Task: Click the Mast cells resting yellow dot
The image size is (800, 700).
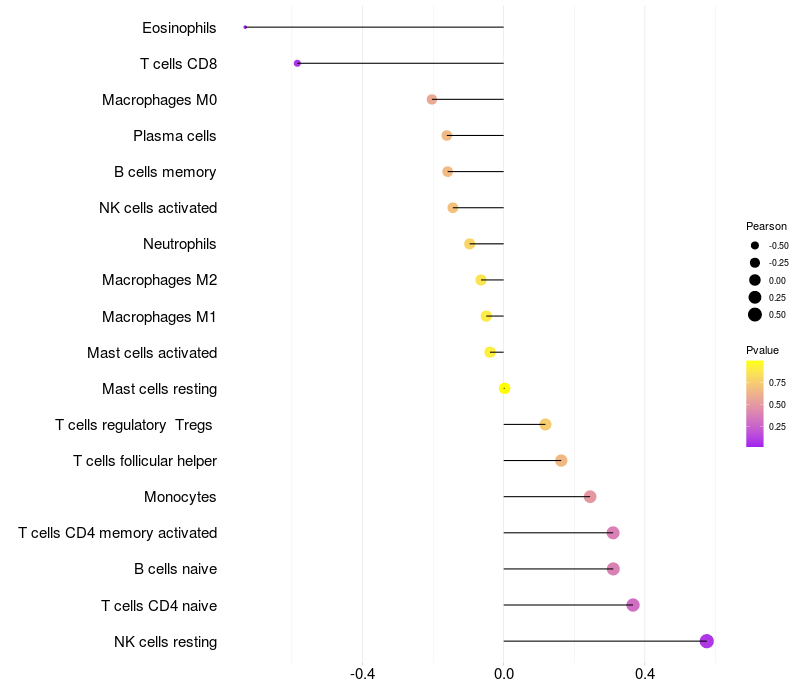Action: (x=504, y=388)
